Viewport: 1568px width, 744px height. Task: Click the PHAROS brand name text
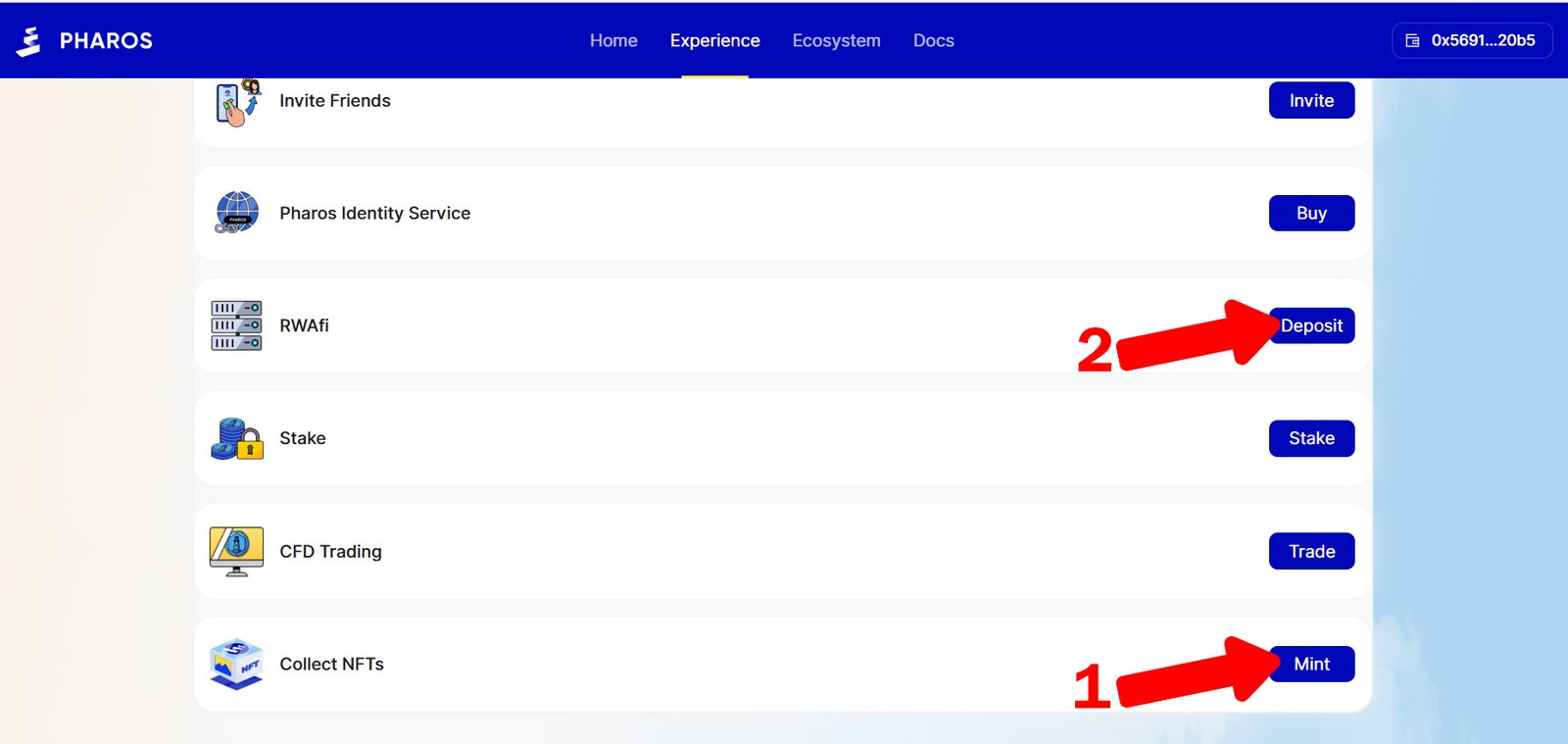pos(106,41)
